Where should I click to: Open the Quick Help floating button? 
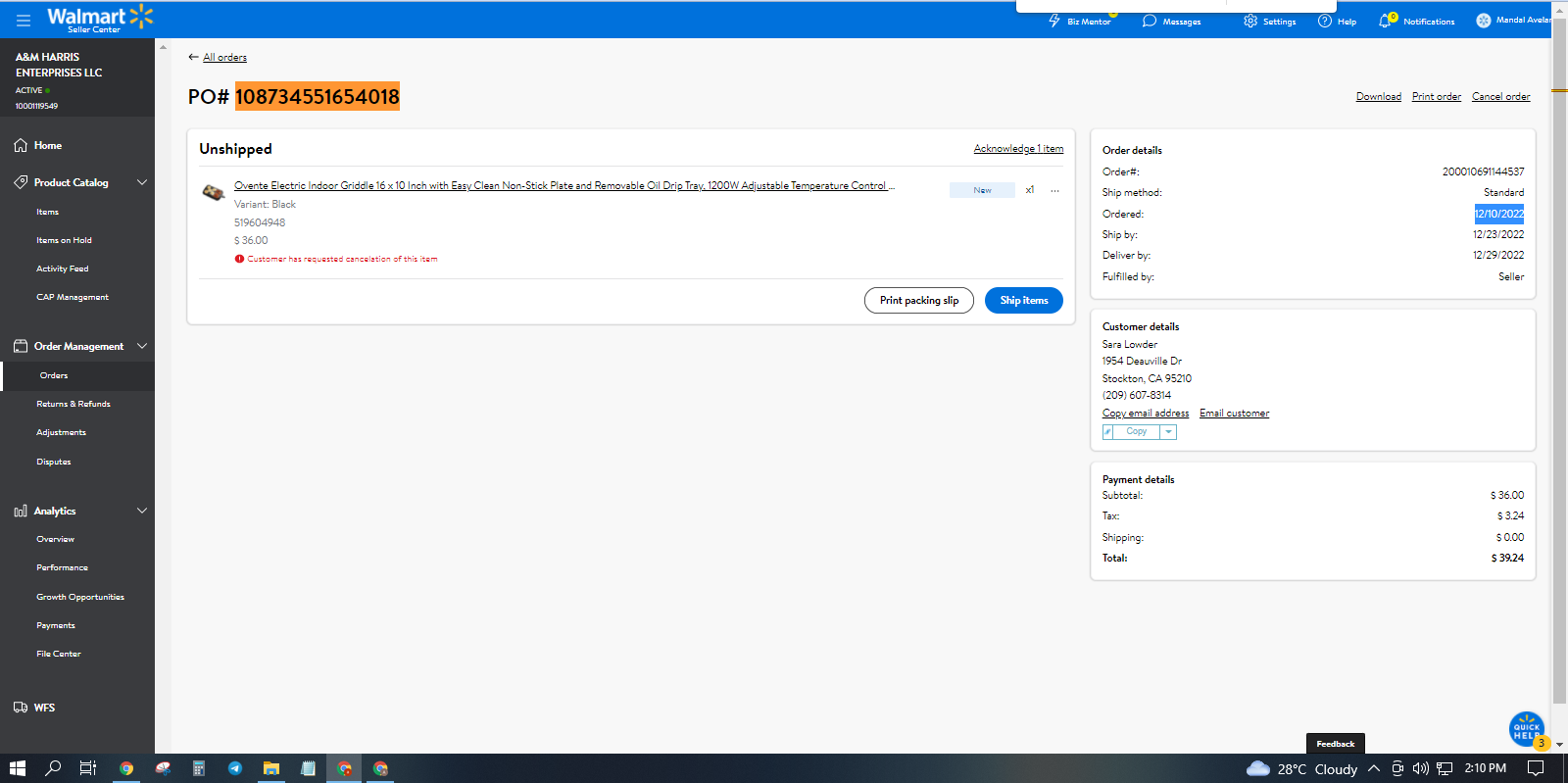pos(1527,729)
